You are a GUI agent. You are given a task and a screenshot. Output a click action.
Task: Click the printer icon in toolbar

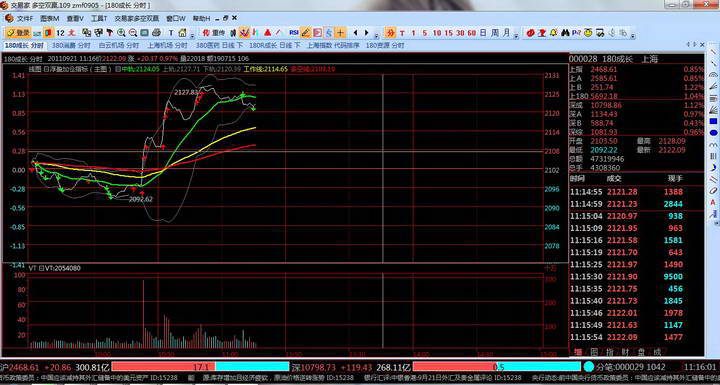[x=157, y=33]
